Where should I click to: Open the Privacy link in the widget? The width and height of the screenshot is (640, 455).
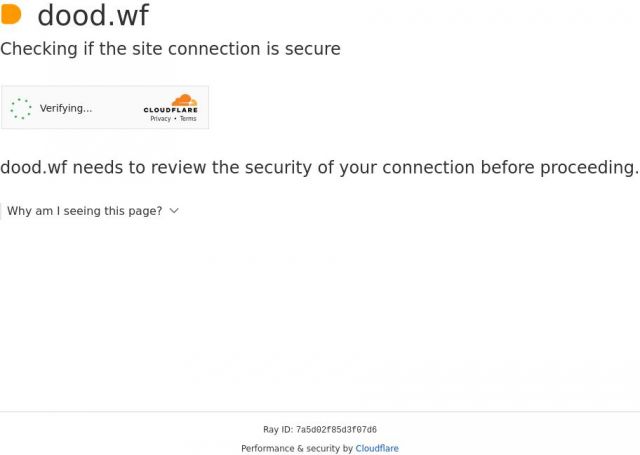point(160,119)
